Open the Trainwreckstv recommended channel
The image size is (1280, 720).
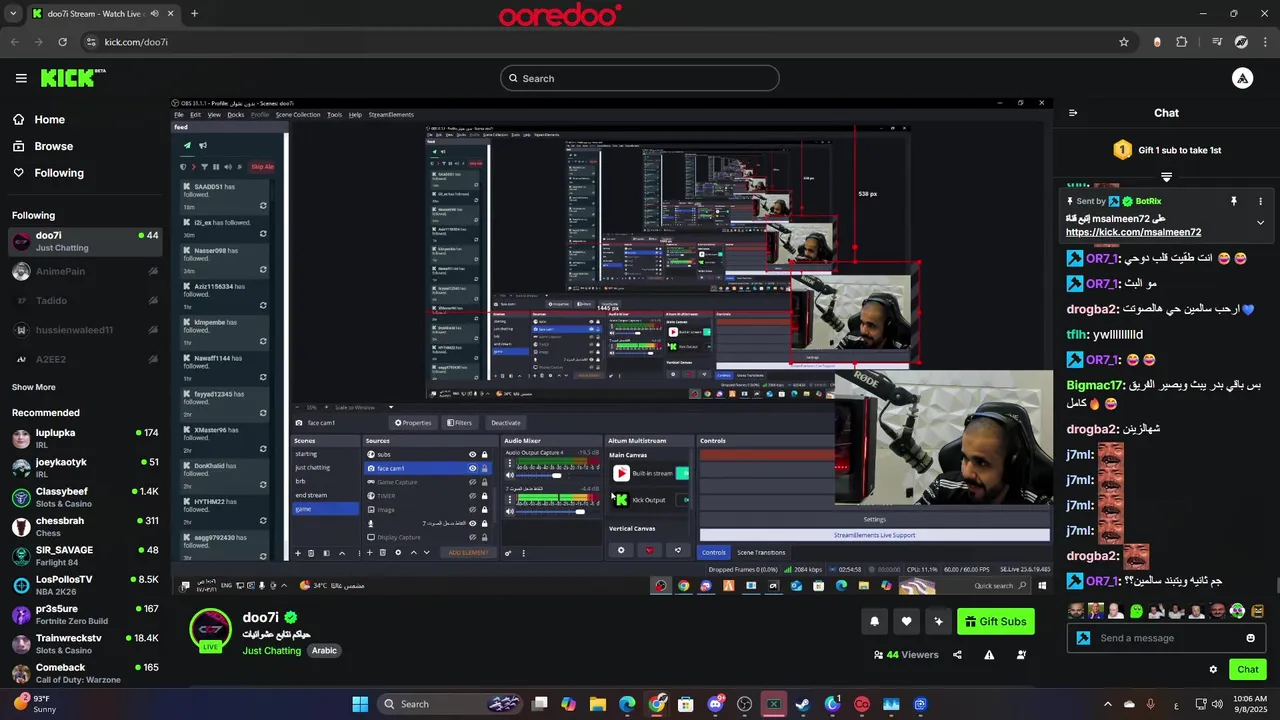(x=85, y=644)
